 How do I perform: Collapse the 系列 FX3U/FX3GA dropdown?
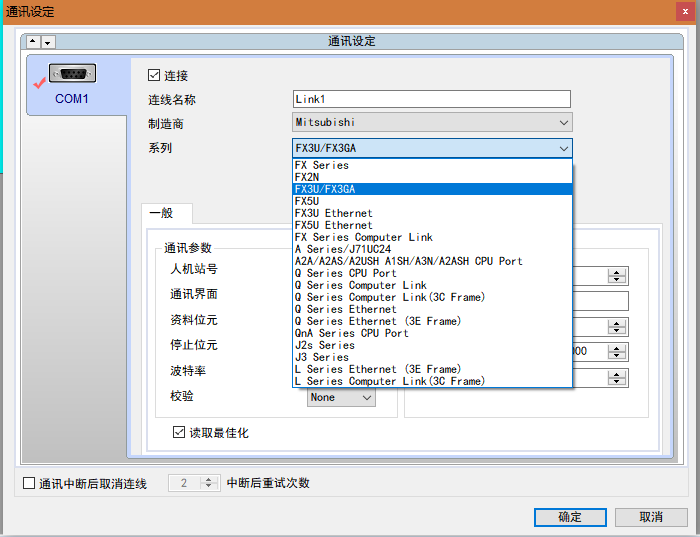tap(564, 148)
